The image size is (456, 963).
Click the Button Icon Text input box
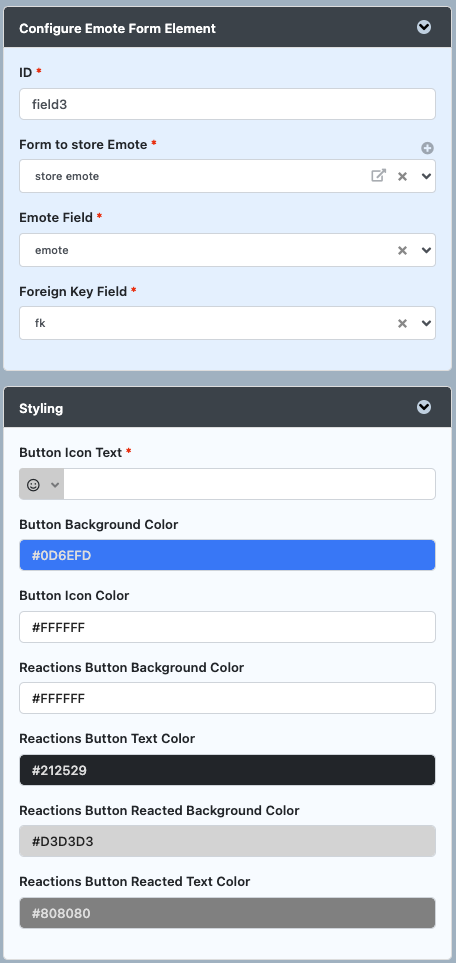point(250,485)
